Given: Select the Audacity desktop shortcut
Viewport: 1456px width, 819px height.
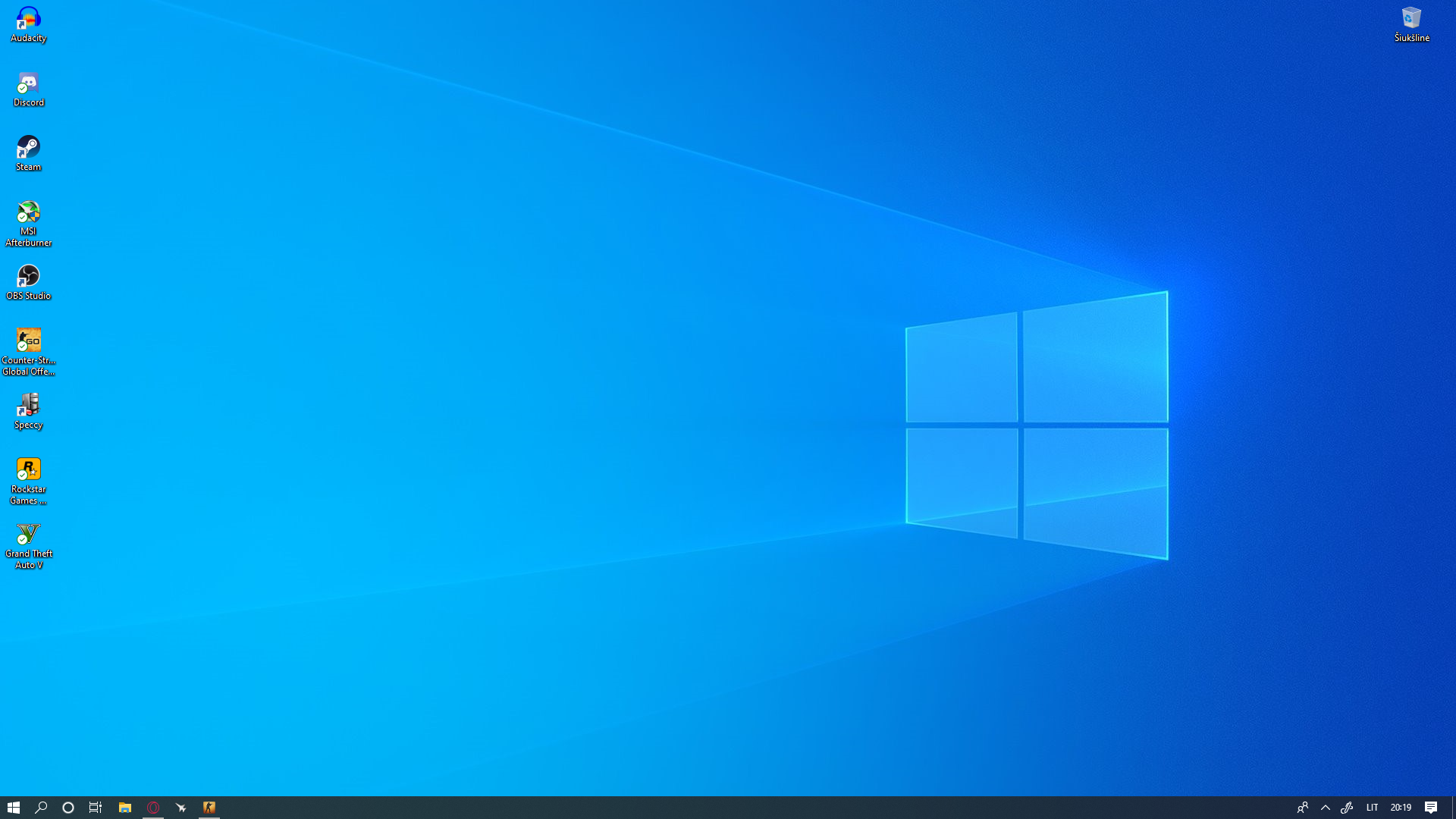Looking at the screenshot, I should 28,25.
